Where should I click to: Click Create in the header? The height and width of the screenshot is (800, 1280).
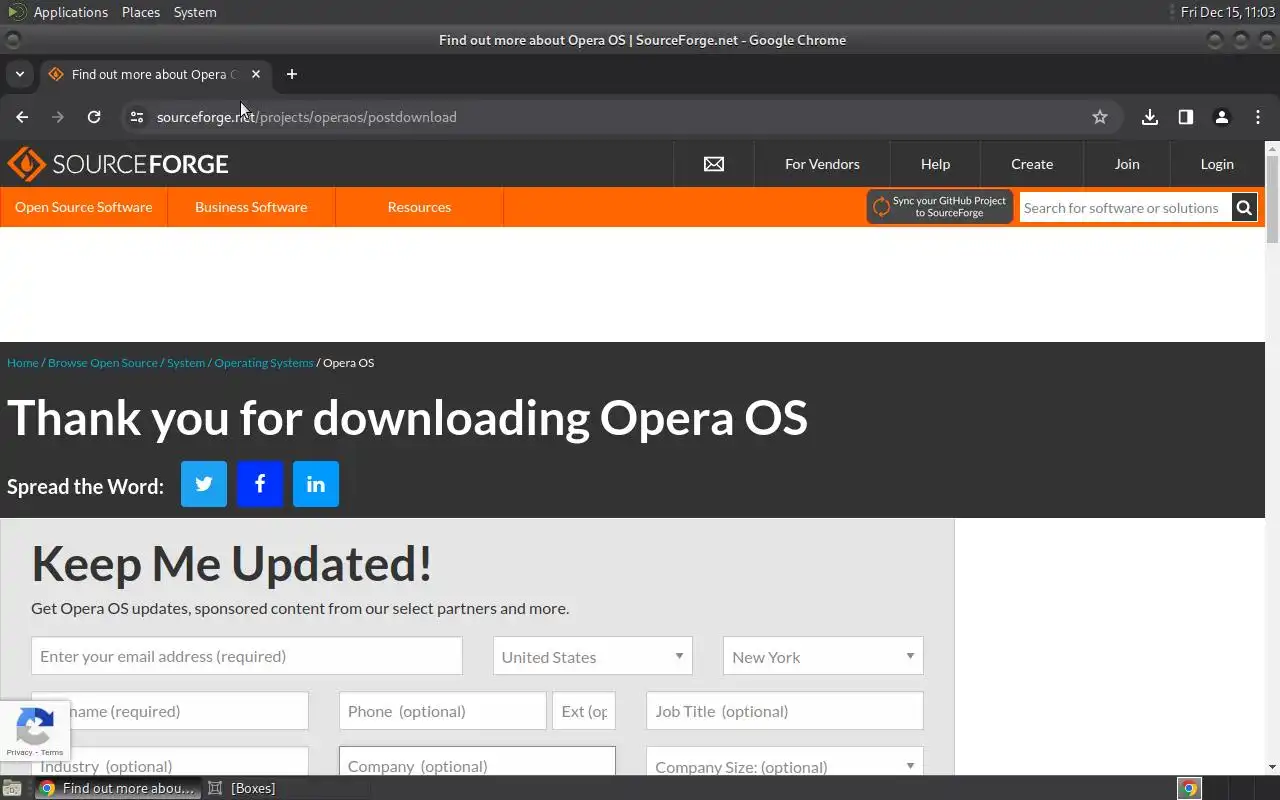click(1032, 164)
